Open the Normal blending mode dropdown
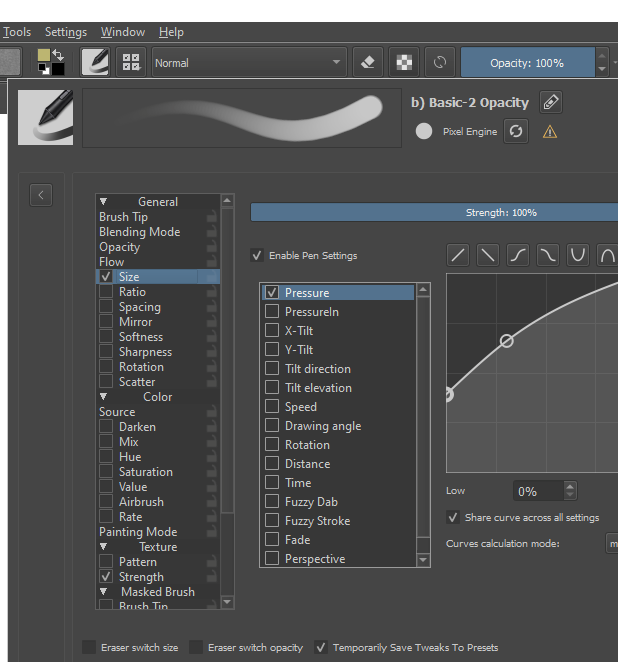 coord(249,62)
